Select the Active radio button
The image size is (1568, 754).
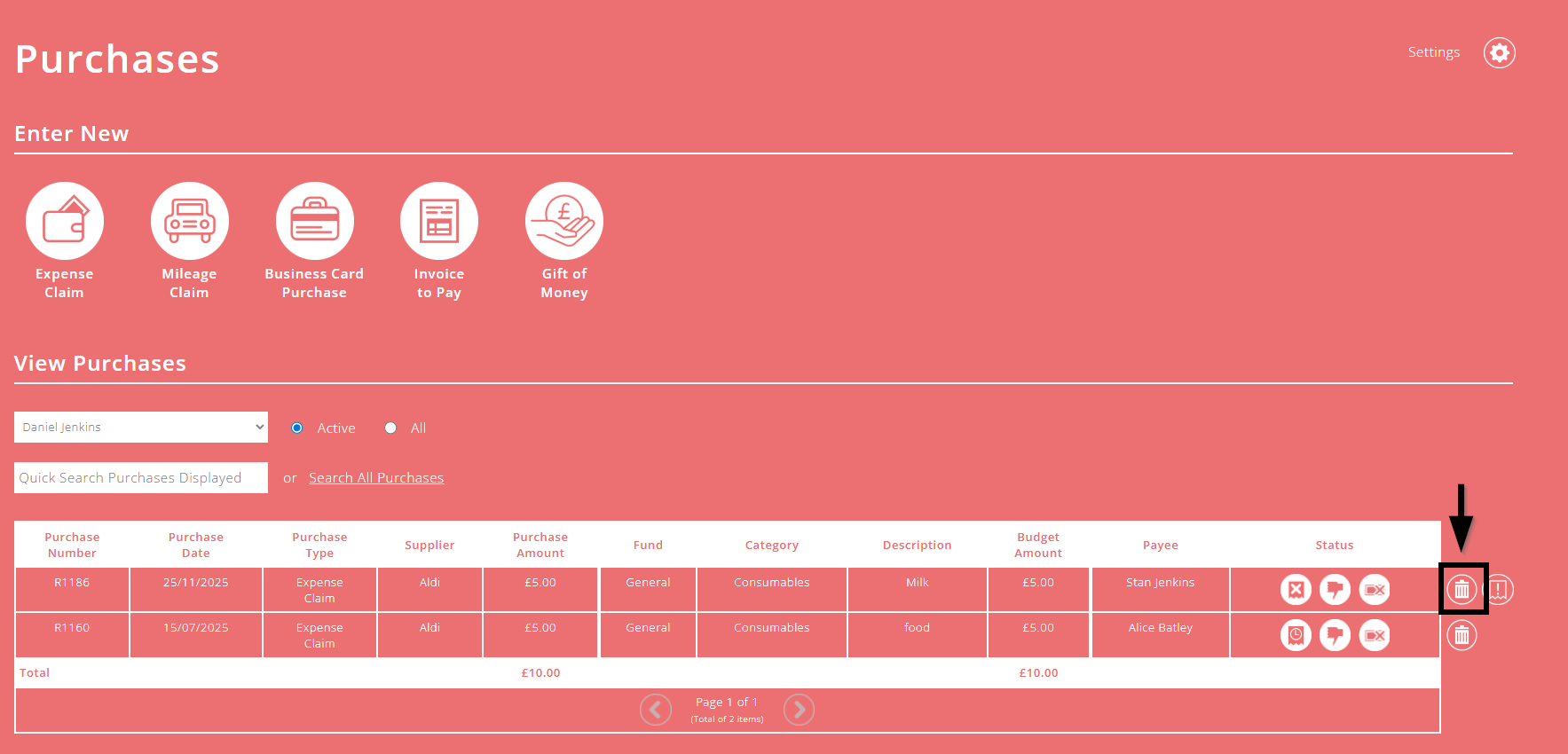tap(297, 428)
